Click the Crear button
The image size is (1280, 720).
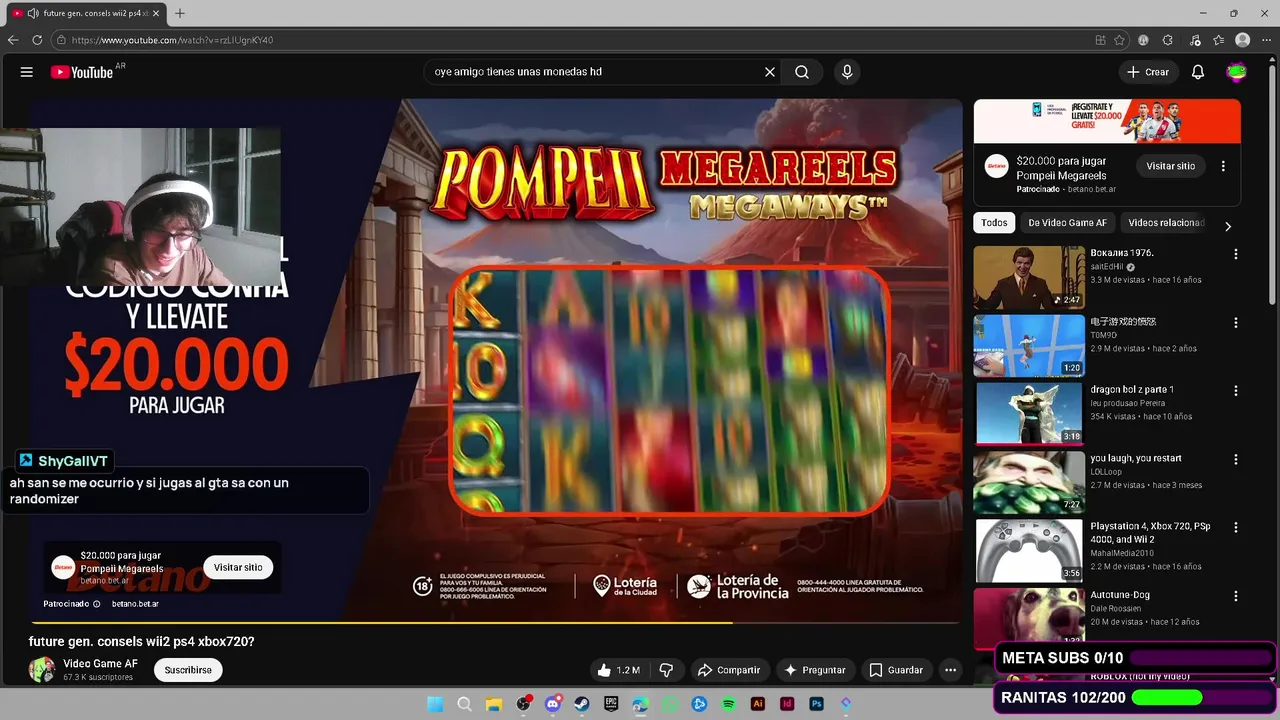point(1148,72)
